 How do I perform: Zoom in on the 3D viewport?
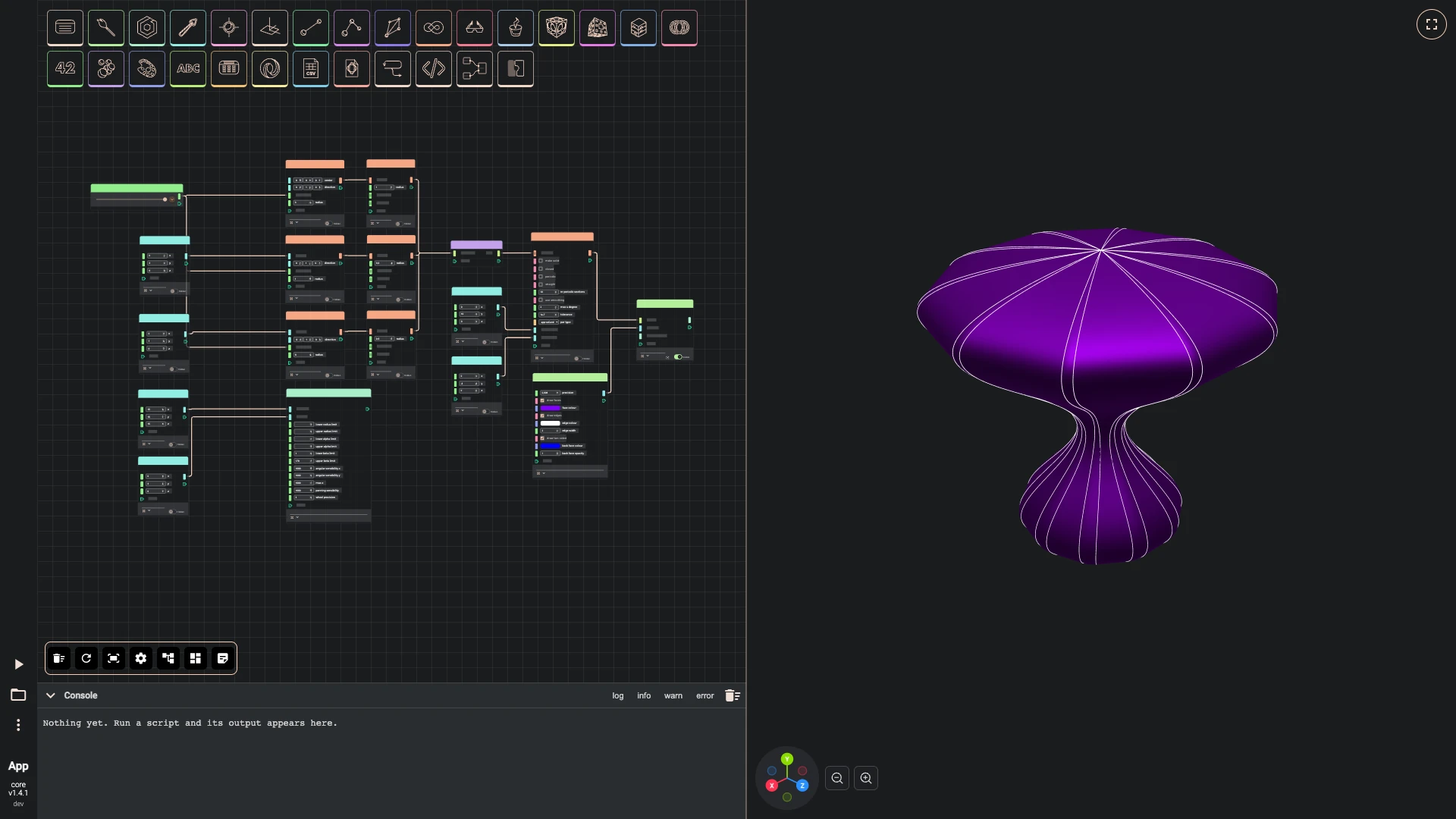click(x=866, y=778)
